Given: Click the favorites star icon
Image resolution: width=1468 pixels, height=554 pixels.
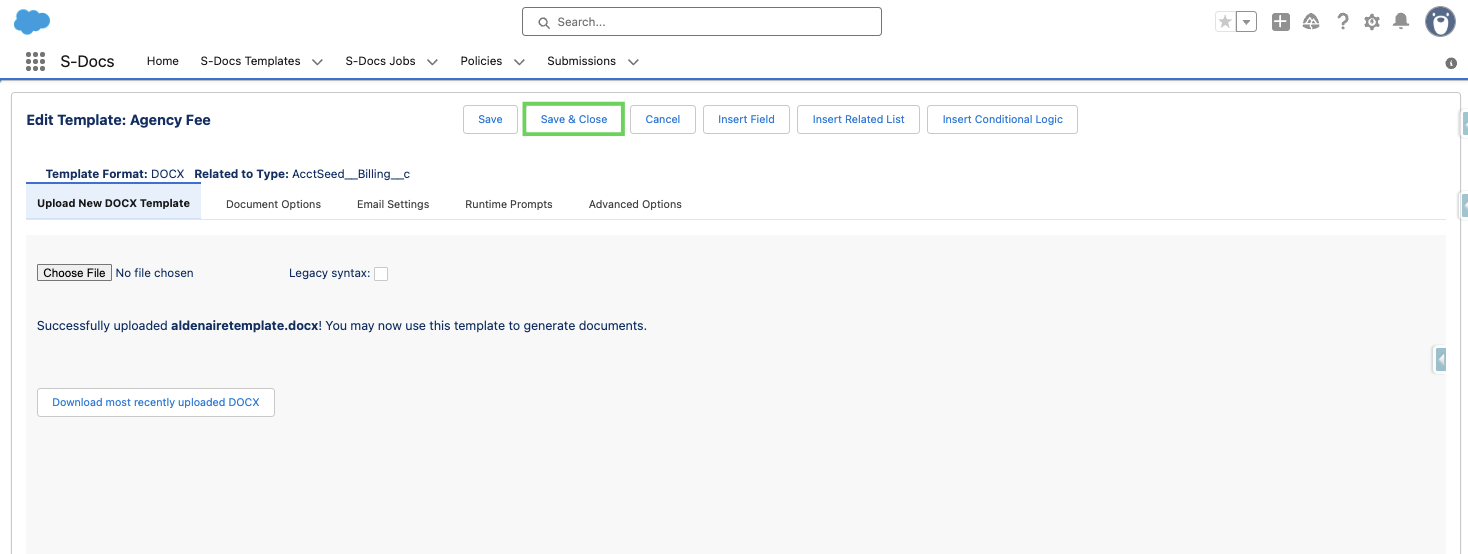Looking at the screenshot, I should pyautogui.click(x=1225, y=22).
